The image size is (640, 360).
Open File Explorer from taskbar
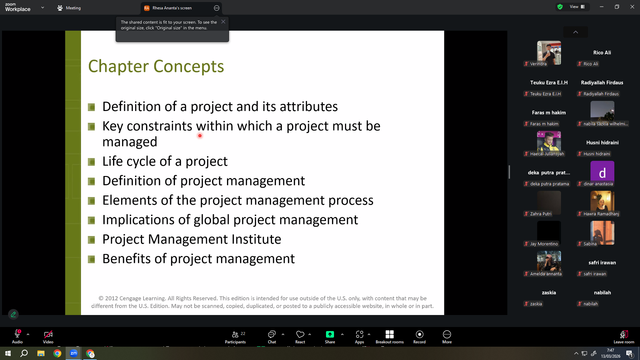41,353
